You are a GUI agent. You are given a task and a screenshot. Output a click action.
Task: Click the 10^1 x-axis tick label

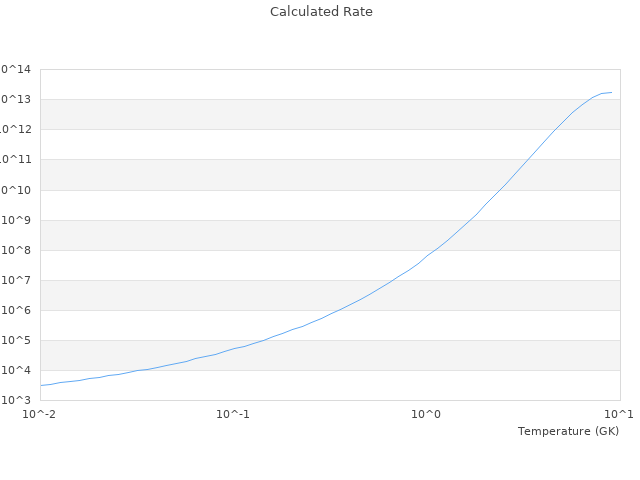619,413
